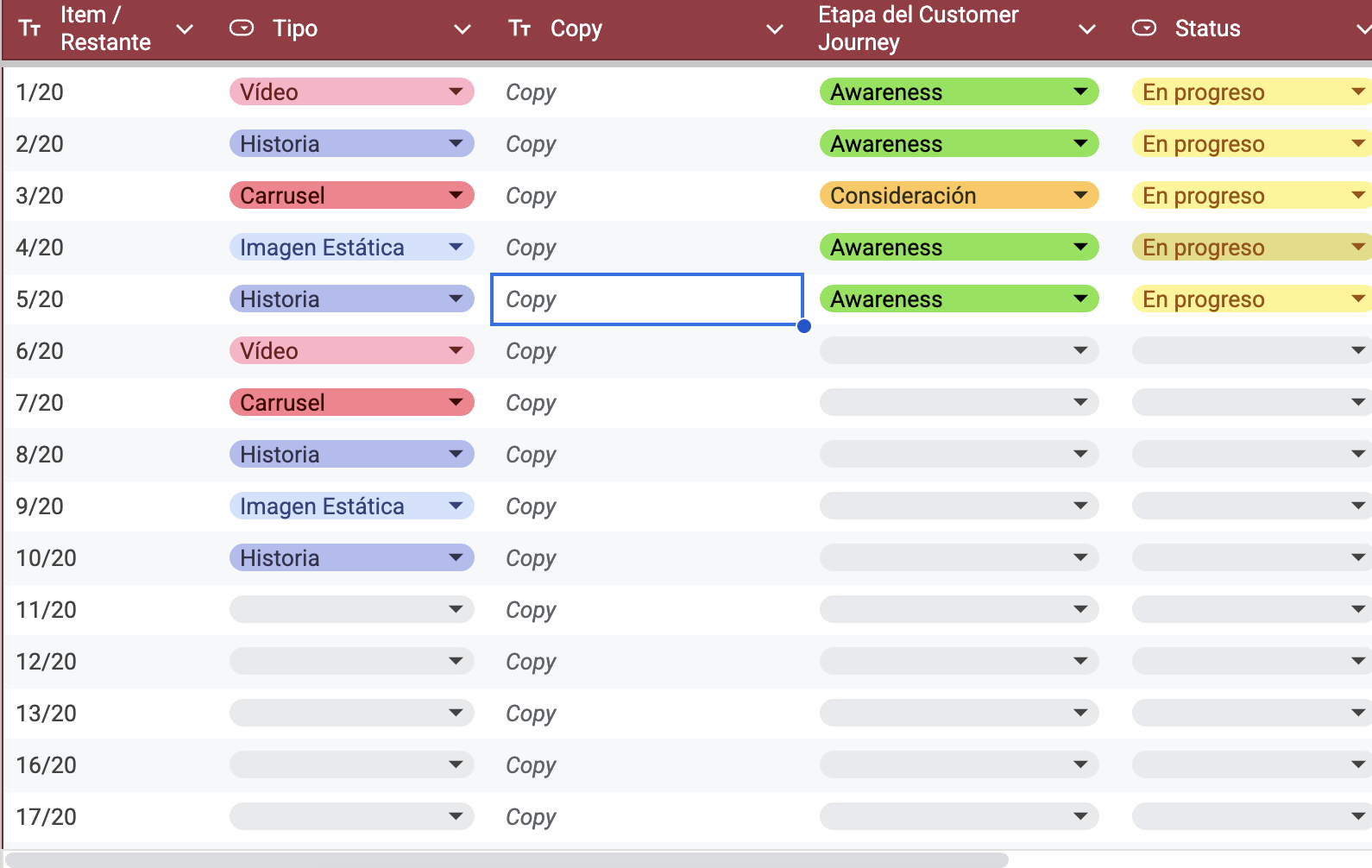
Task: Open the empty Tipo dropdown in row 13/20
Action: pyautogui.click(x=352, y=713)
